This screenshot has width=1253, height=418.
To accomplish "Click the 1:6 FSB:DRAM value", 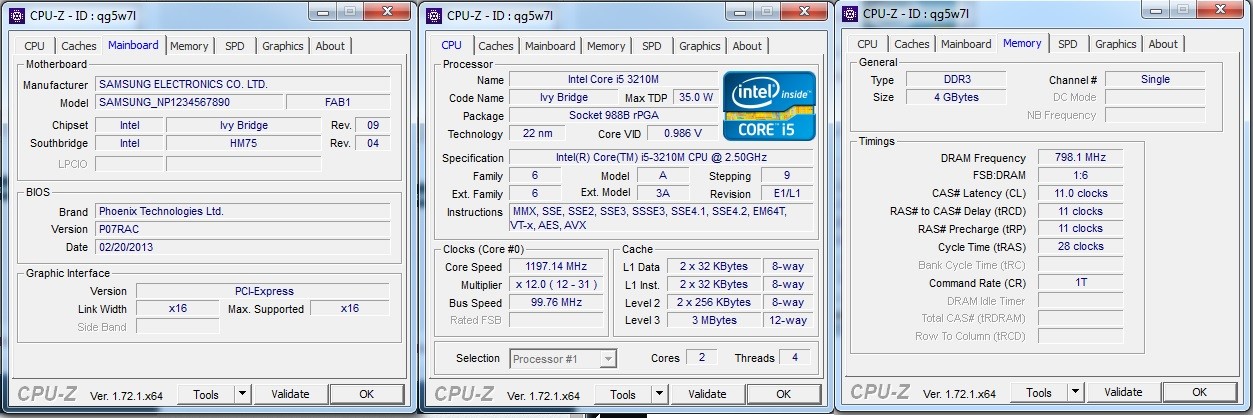I will 1080,175.
